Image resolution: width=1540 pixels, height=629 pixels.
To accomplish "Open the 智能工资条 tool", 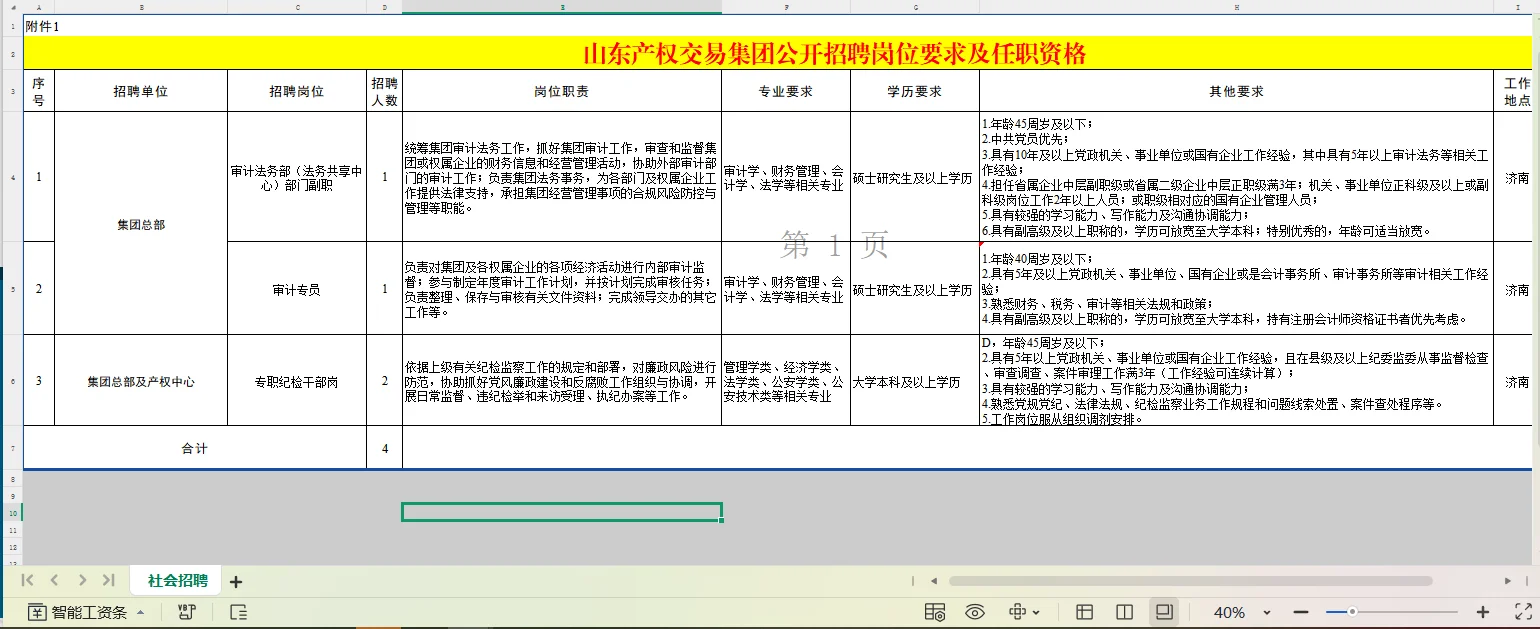I will pyautogui.click(x=78, y=612).
